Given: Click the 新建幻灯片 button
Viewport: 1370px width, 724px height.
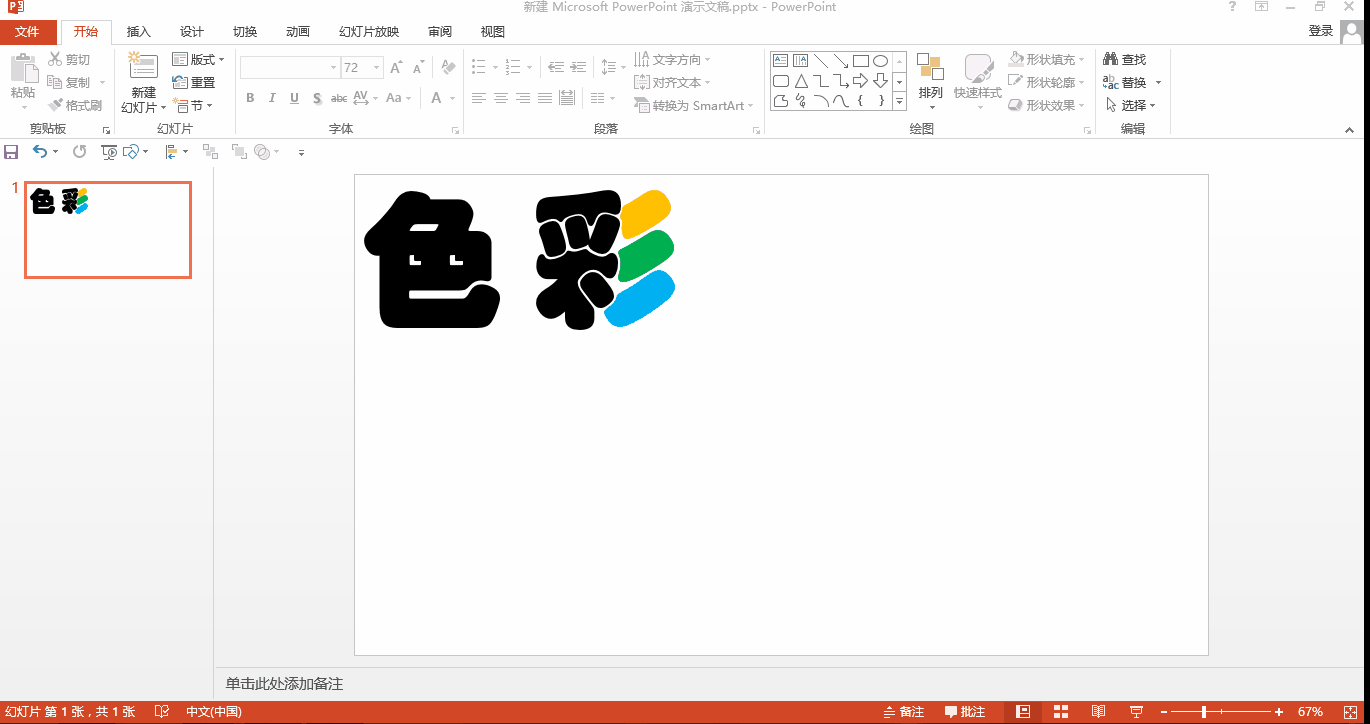Looking at the screenshot, I should (142, 82).
